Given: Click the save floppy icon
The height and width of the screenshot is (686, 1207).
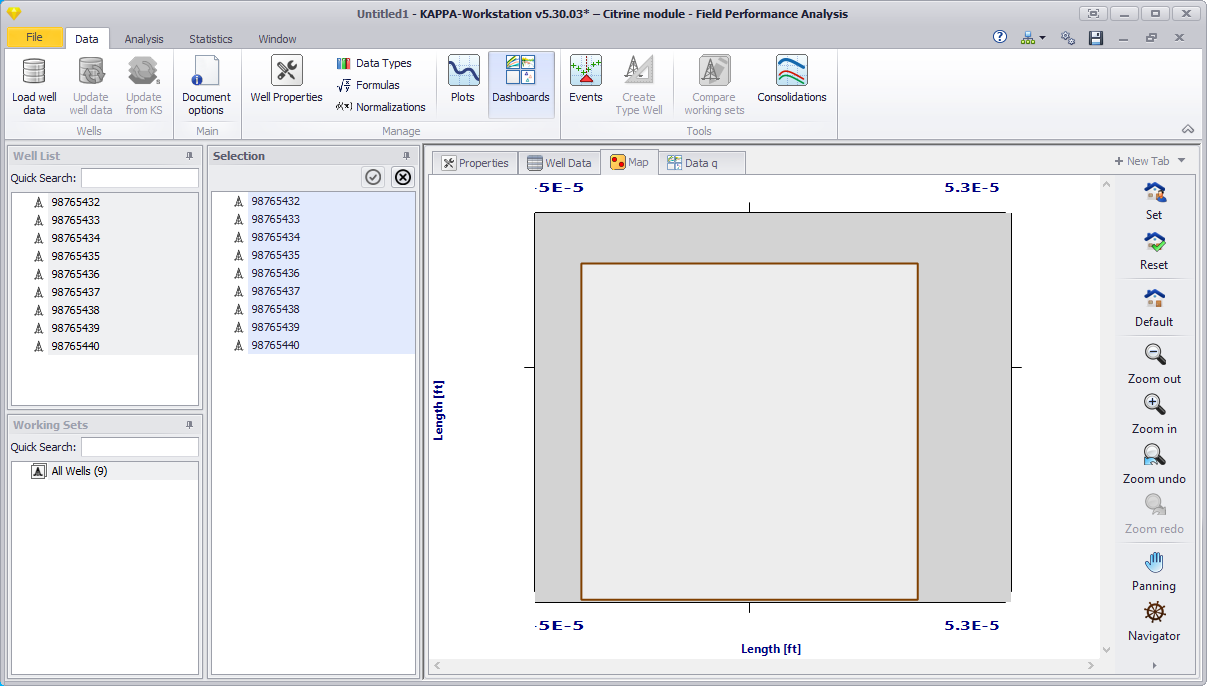Looking at the screenshot, I should point(1096,38).
